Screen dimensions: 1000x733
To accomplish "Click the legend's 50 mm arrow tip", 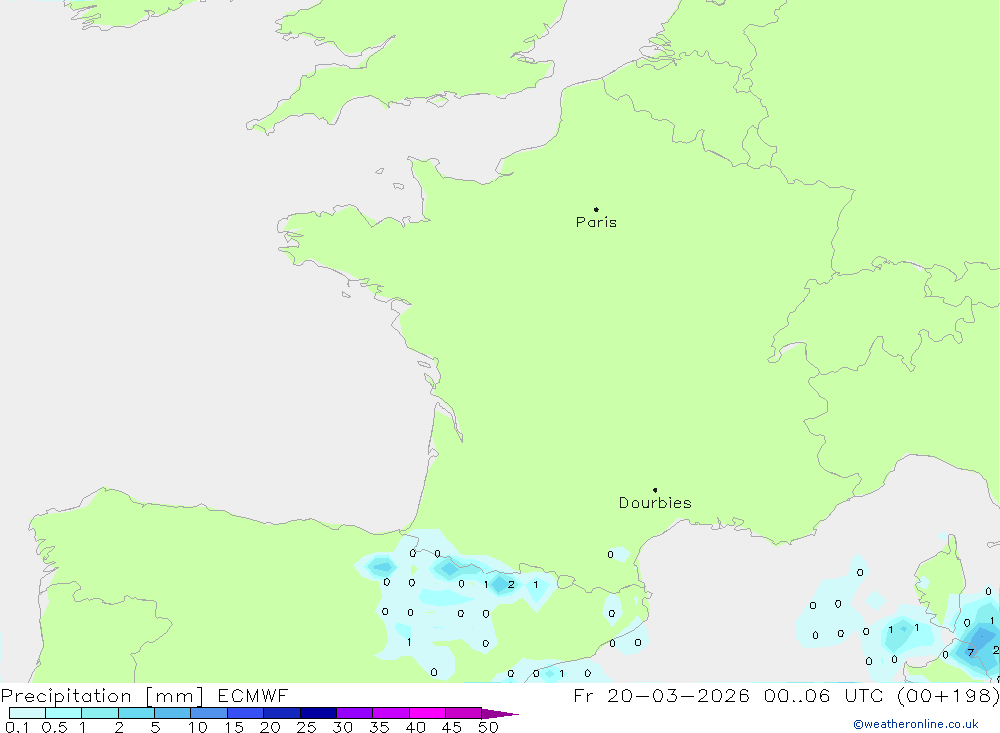I will coord(501,713).
